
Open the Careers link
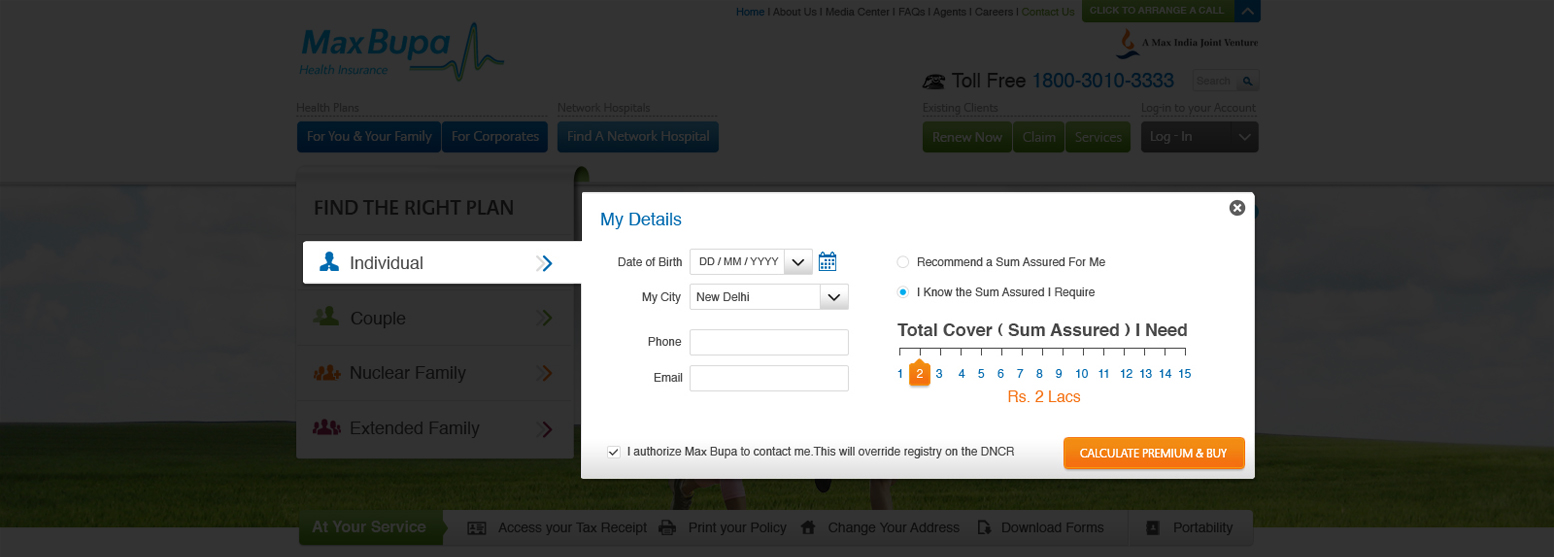[x=994, y=12]
